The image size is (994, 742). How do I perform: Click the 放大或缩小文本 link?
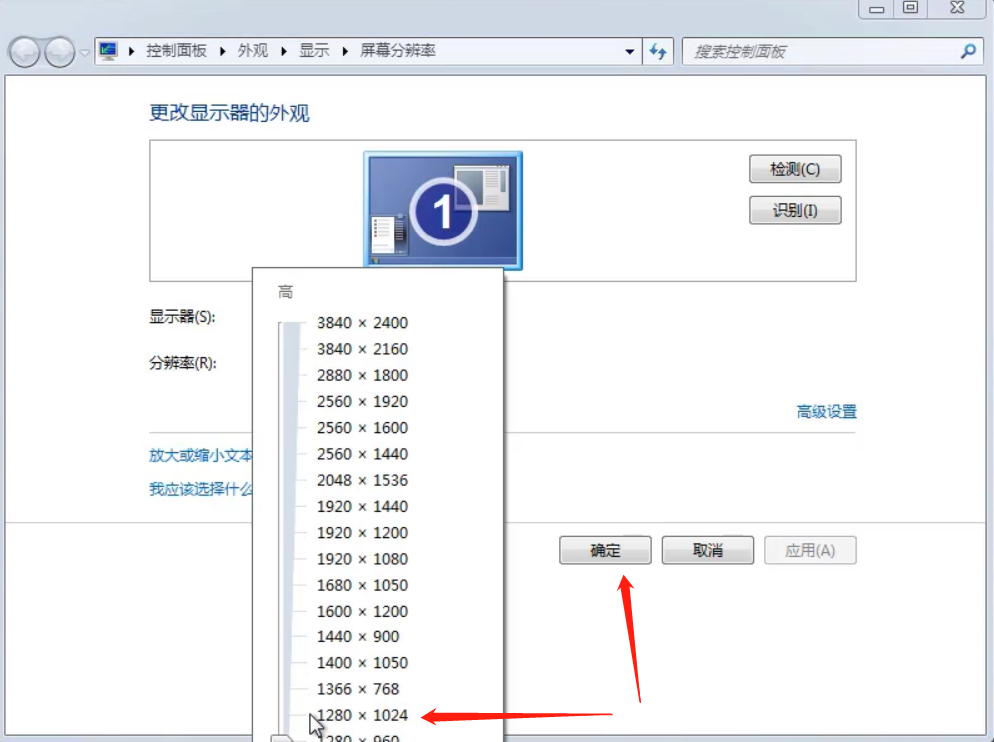pyautogui.click(x=198, y=454)
